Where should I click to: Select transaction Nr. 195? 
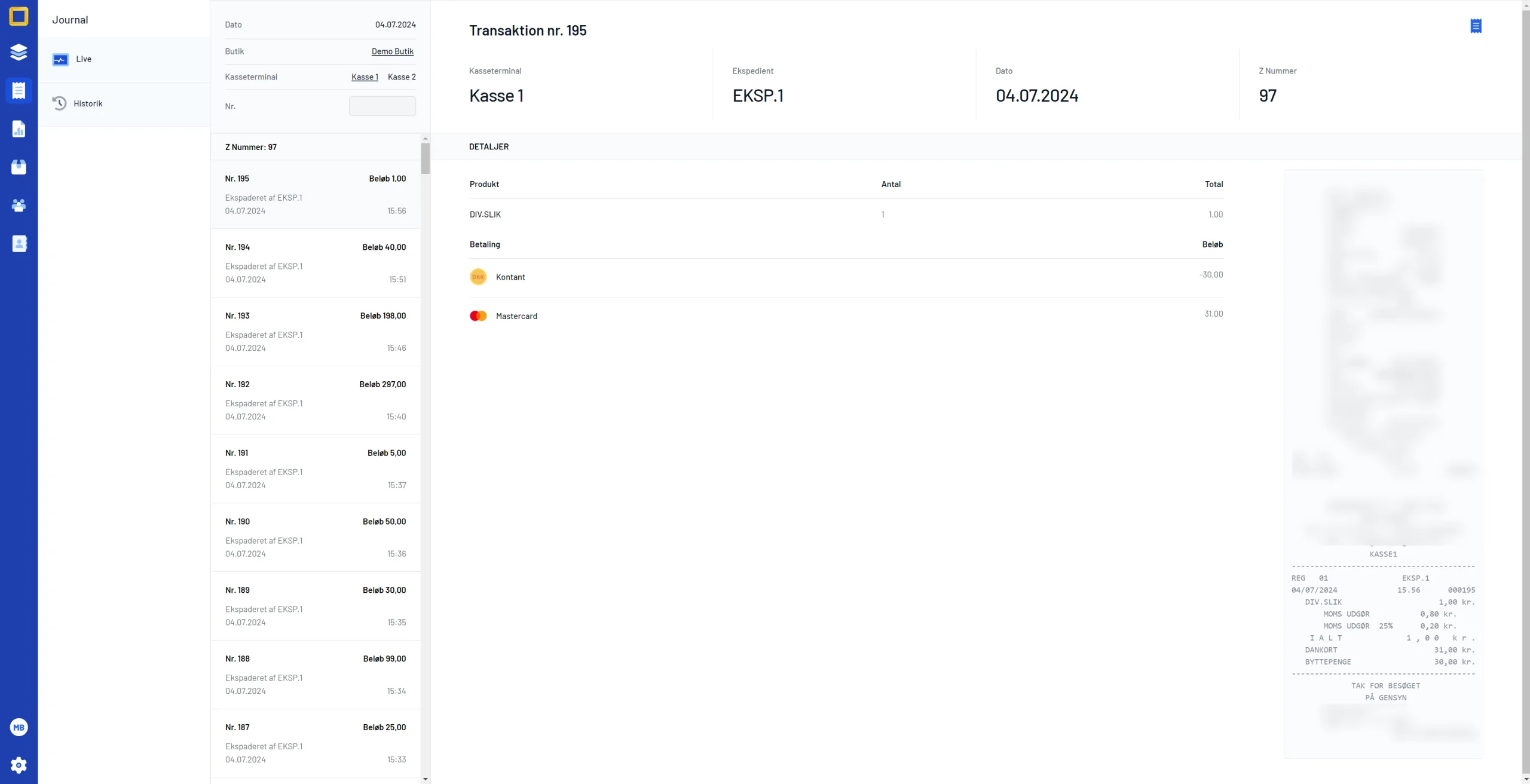316,194
